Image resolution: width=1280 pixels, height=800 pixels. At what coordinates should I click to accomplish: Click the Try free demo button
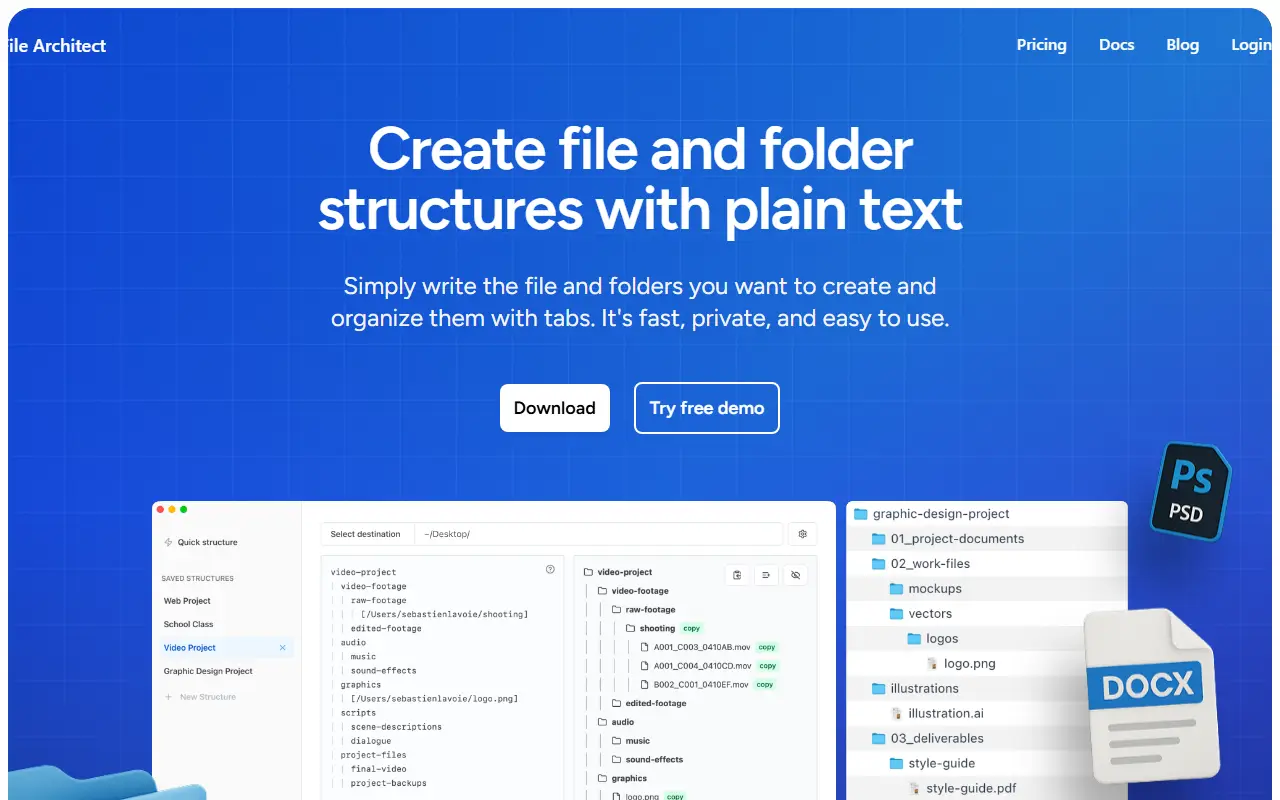tap(706, 408)
